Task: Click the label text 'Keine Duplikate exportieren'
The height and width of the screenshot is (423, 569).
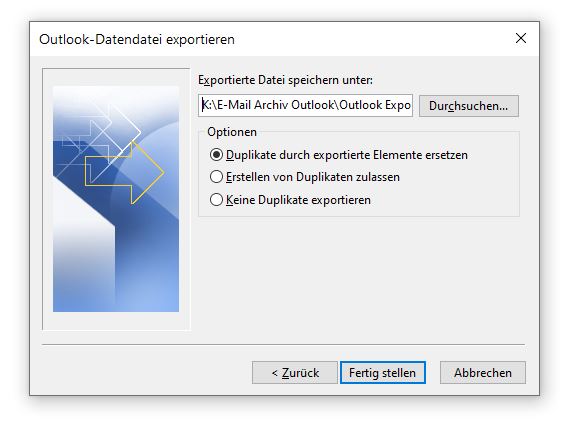Action: pos(298,200)
